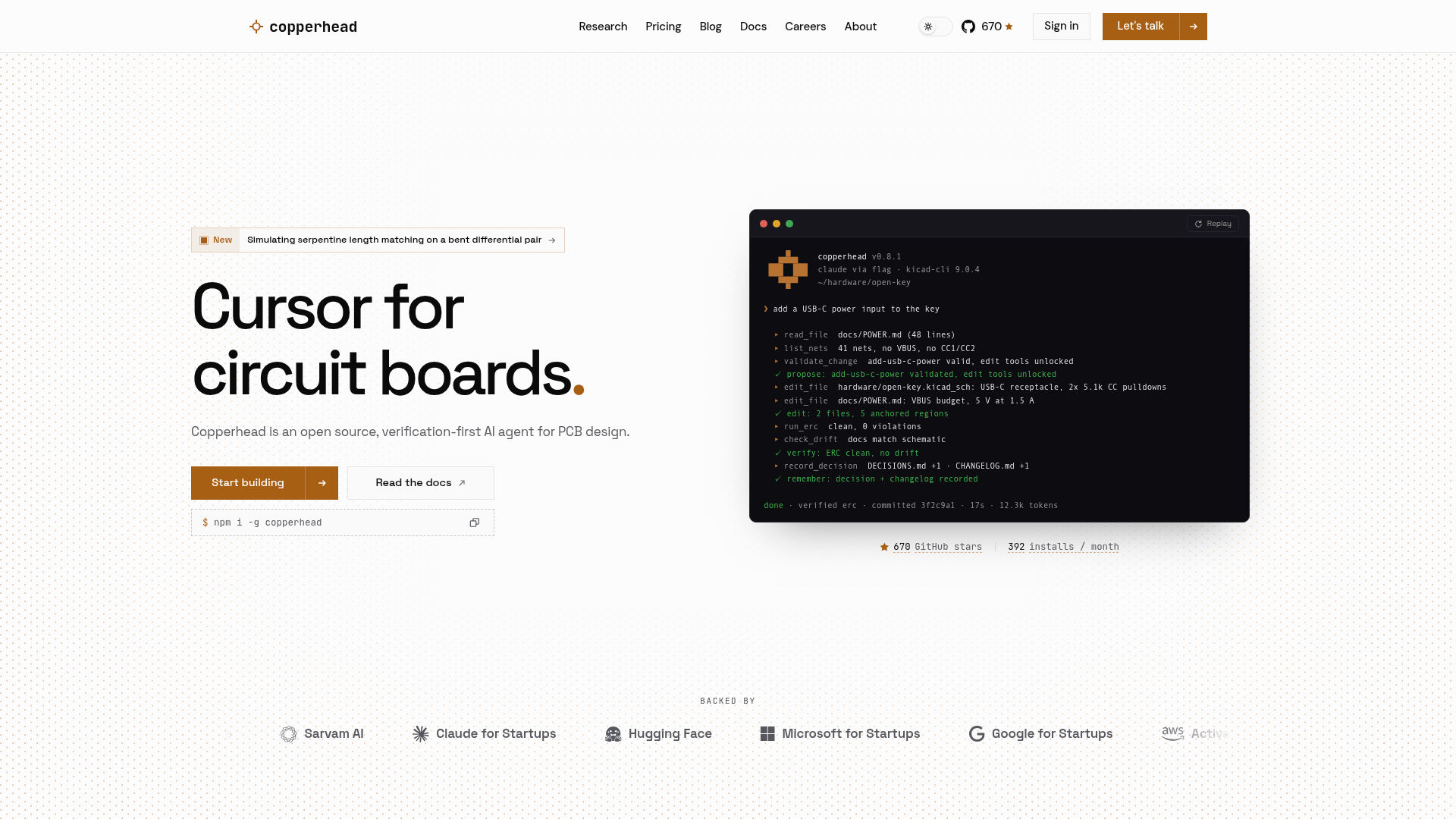The height and width of the screenshot is (819, 1456).
Task: Click the yellow dot in terminal window
Action: point(777,224)
